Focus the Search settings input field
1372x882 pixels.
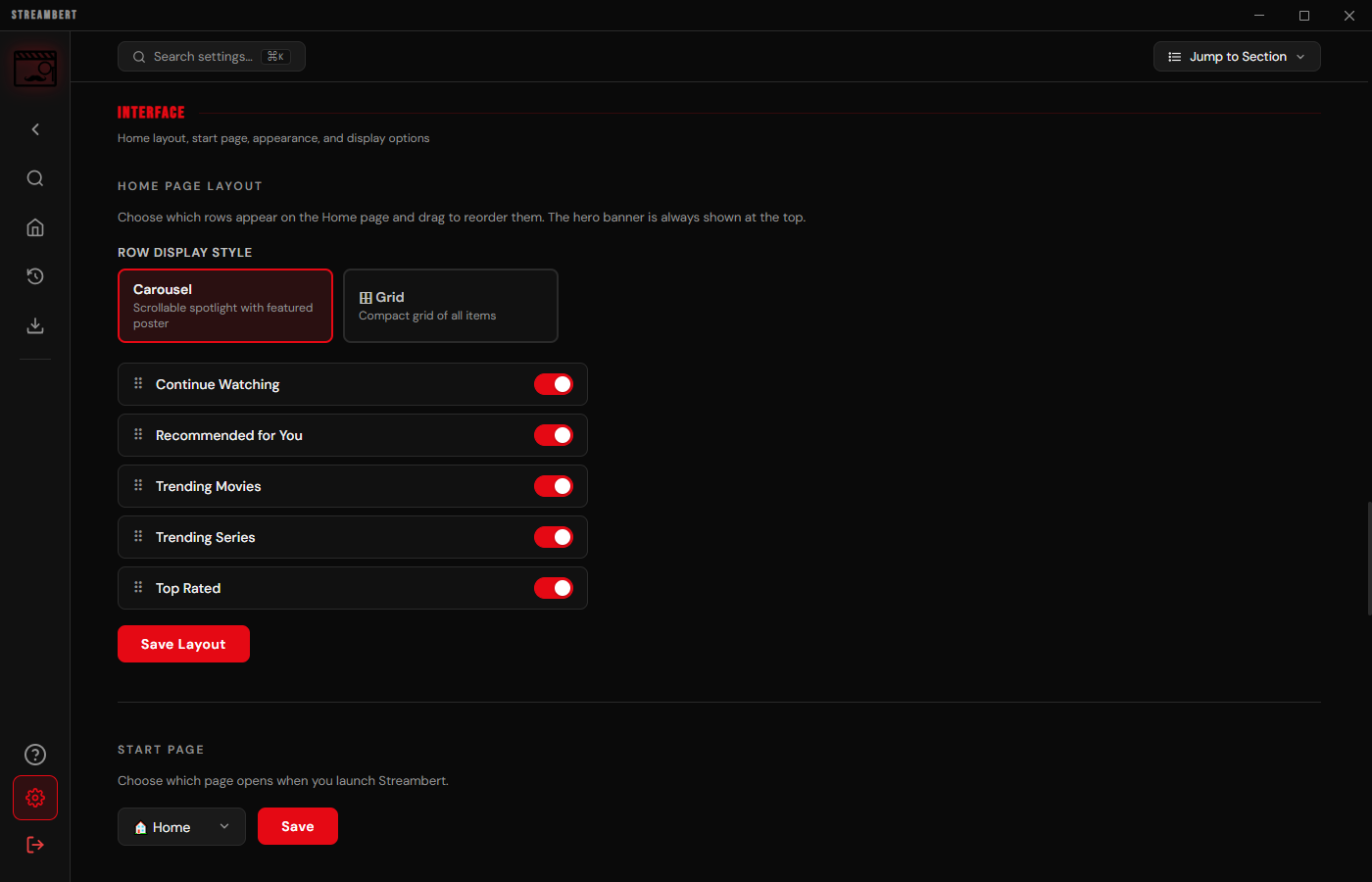(212, 57)
